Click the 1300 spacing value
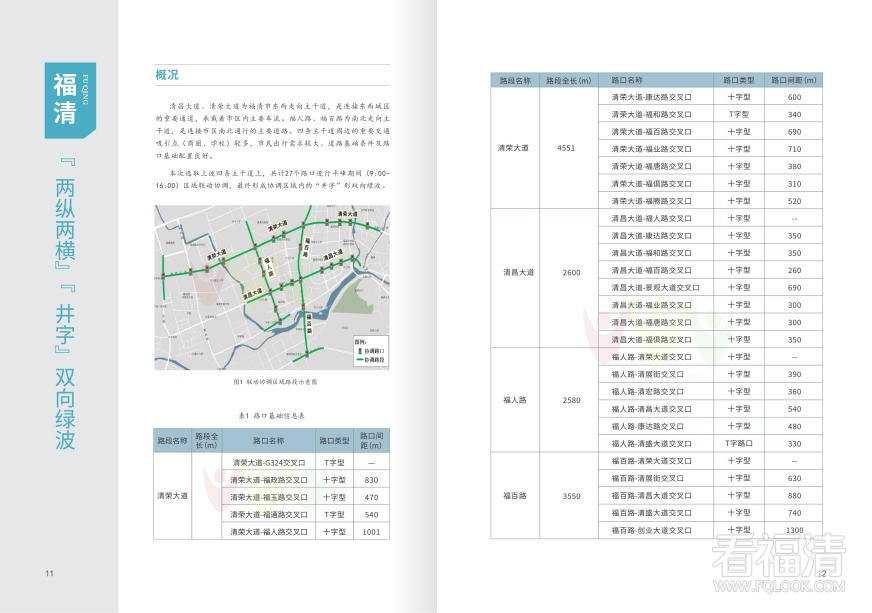The height and width of the screenshot is (613, 872). 794,530
